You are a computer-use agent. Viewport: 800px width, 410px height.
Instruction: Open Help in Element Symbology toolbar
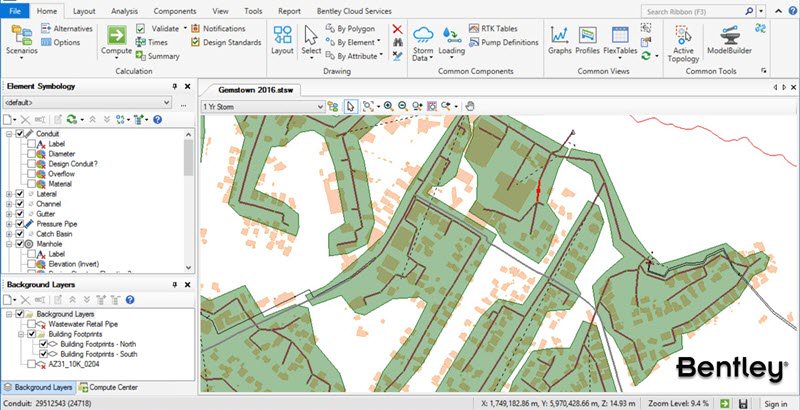157,119
